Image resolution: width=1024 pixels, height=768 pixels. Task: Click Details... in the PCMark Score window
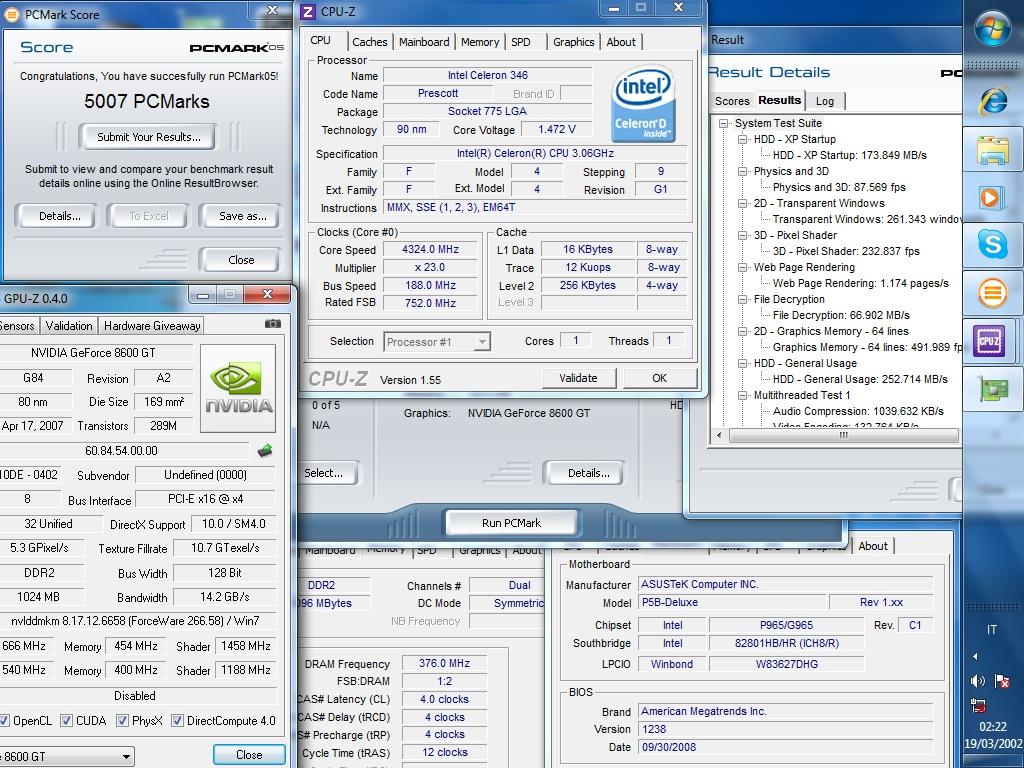point(59,216)
